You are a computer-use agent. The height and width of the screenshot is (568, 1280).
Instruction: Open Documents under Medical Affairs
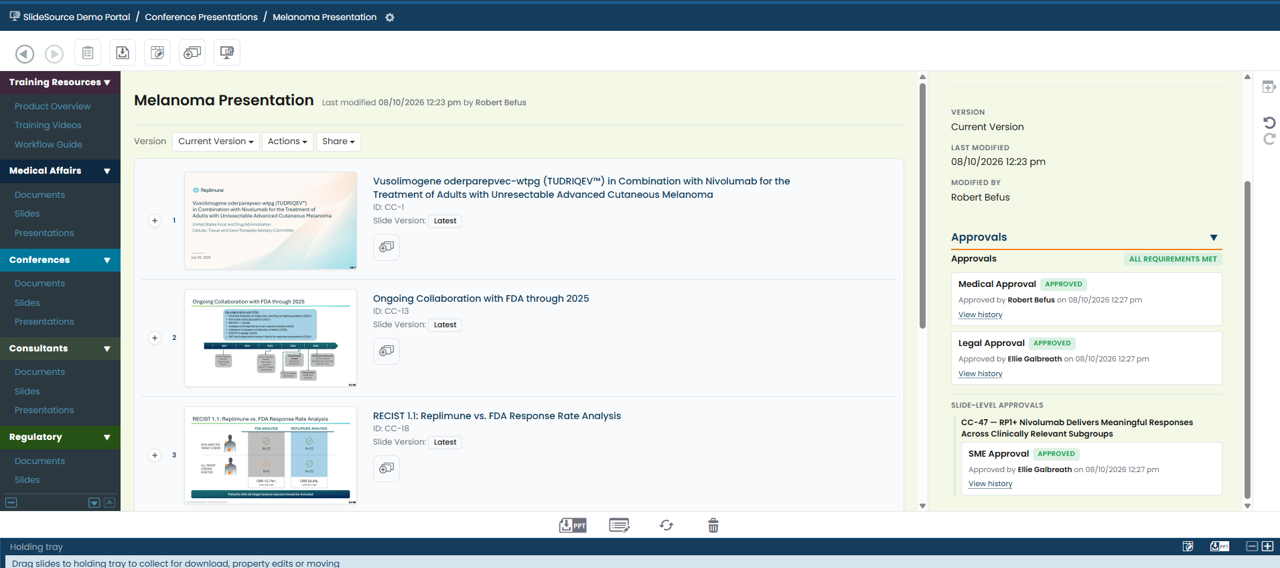coord(39,195)
